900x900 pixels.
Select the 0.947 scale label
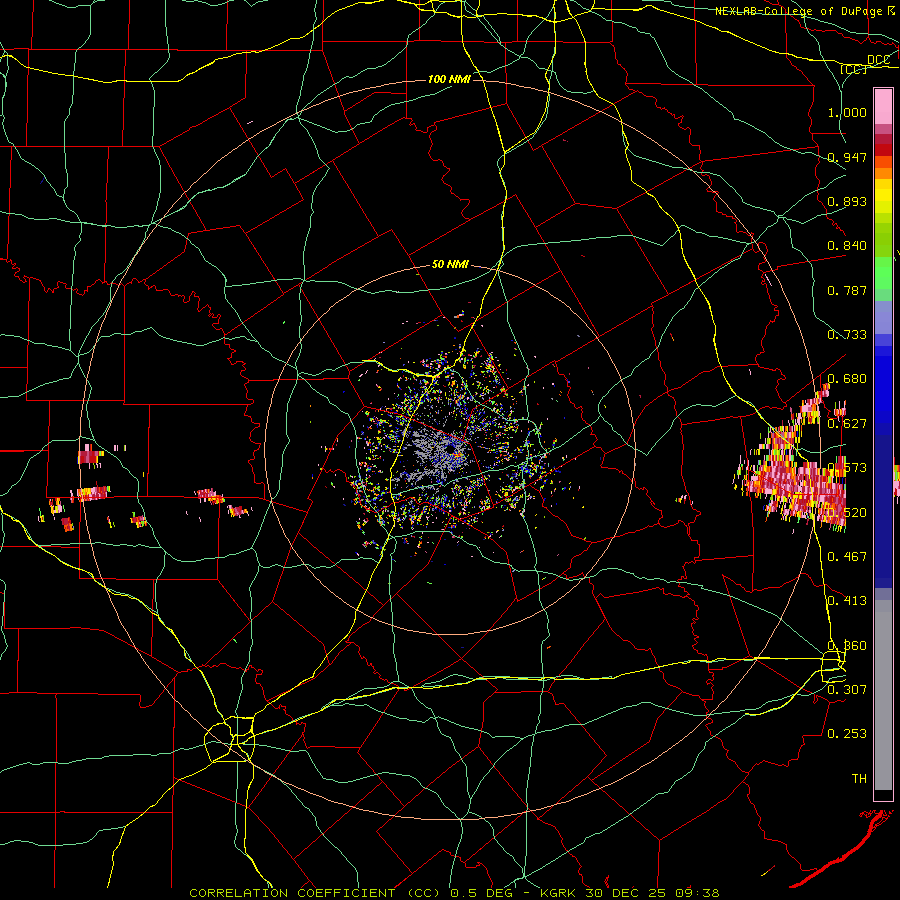pyautogui.click(x=847, y=157)
